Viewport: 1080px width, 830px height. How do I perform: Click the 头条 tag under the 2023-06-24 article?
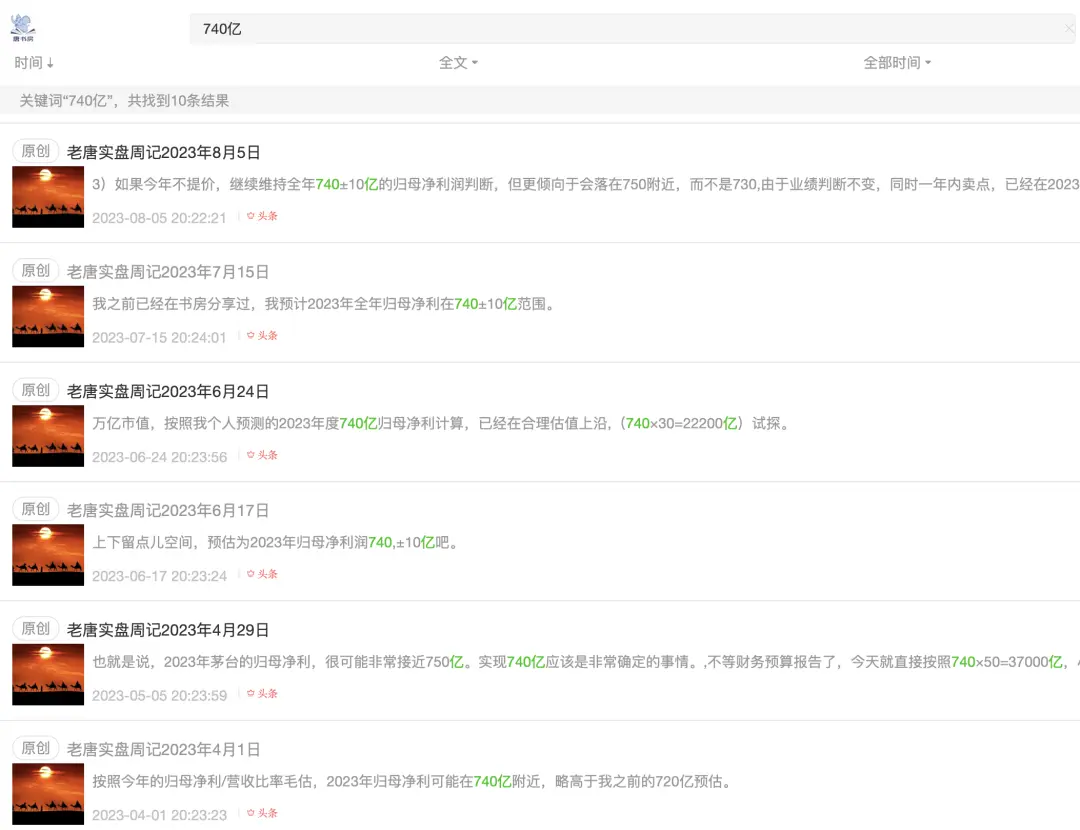(262, 455)
